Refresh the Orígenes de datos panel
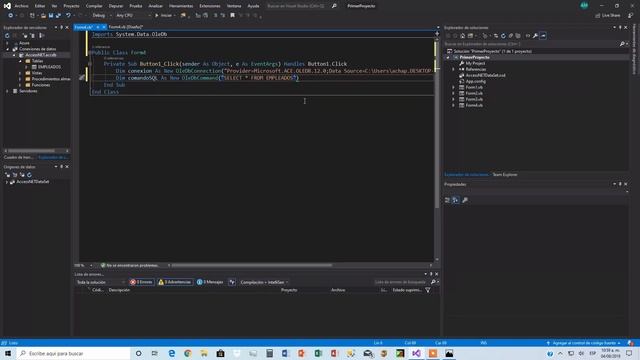This screenshot has width=640, height=360. pos(29,175)
